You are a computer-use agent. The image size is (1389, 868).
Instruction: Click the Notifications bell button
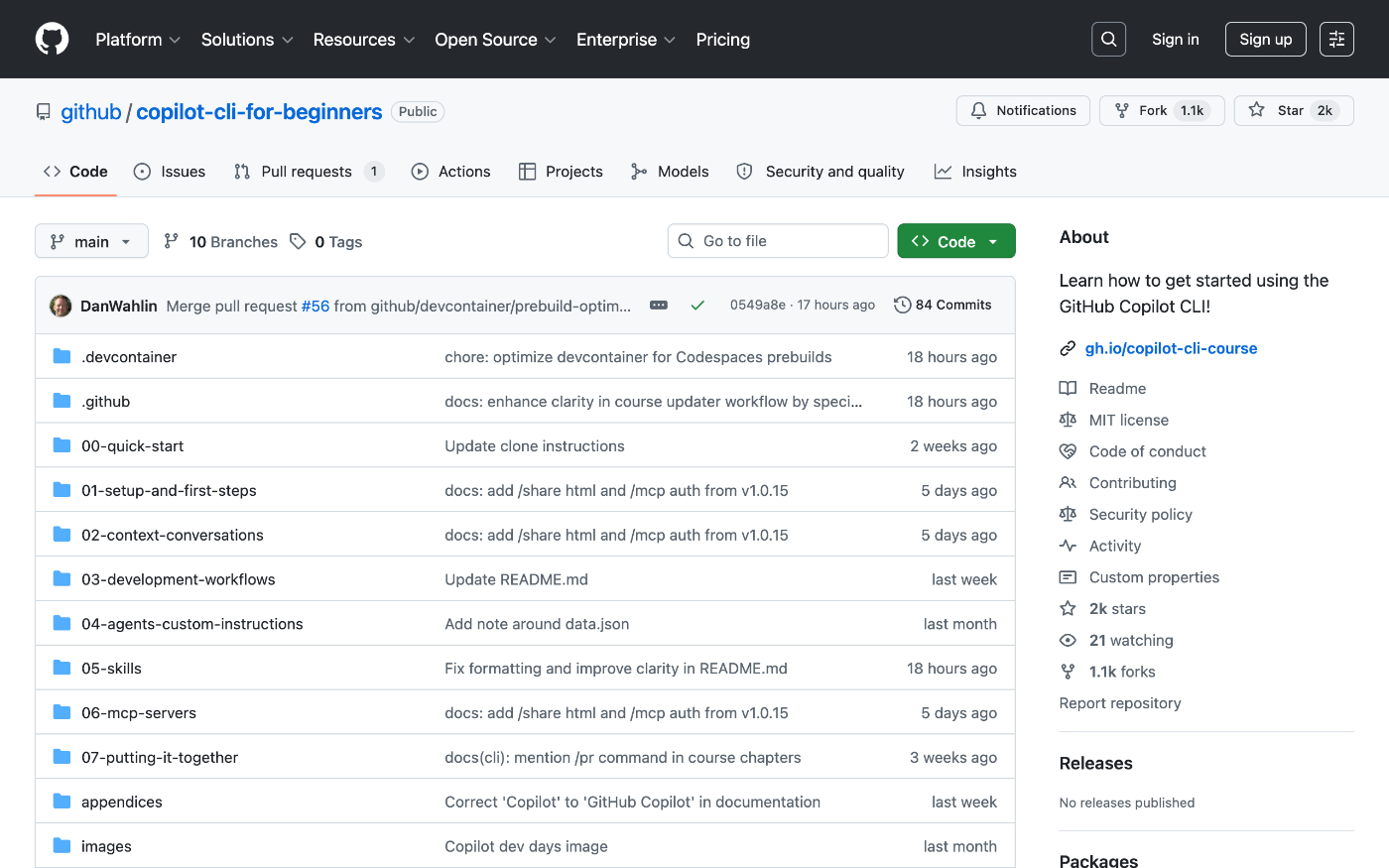tap(1023, 110)
